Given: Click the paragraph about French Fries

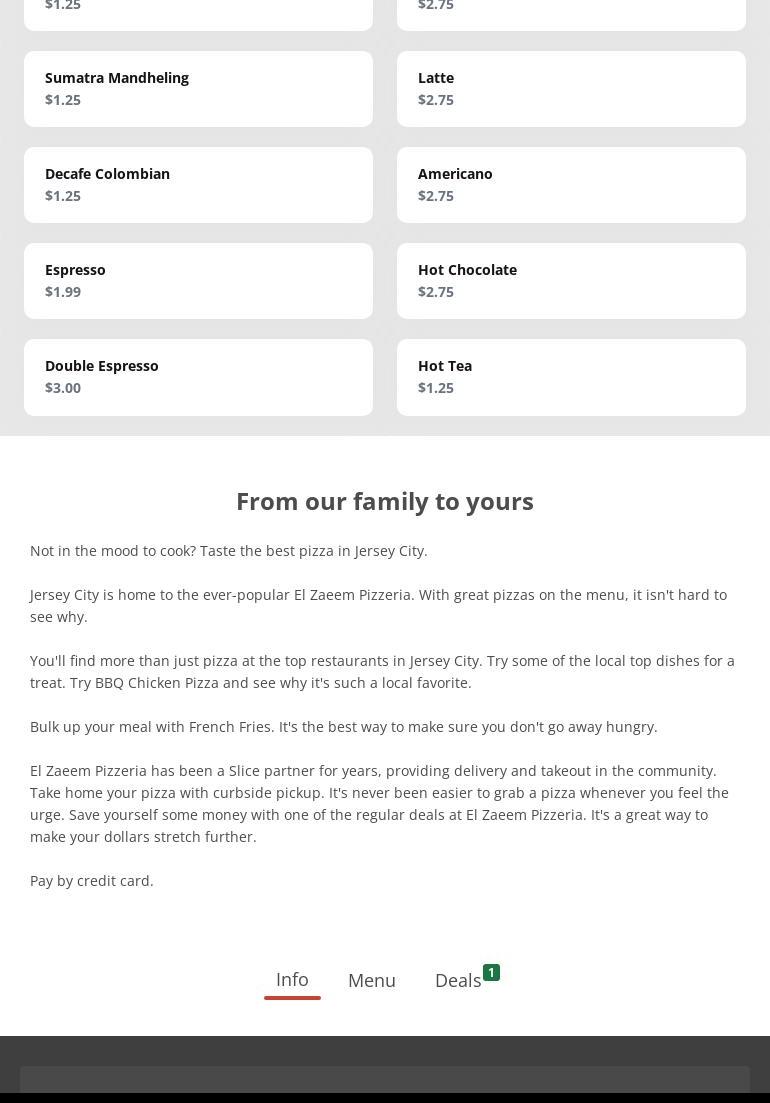Looking at the screenshot, I should 344,726.
